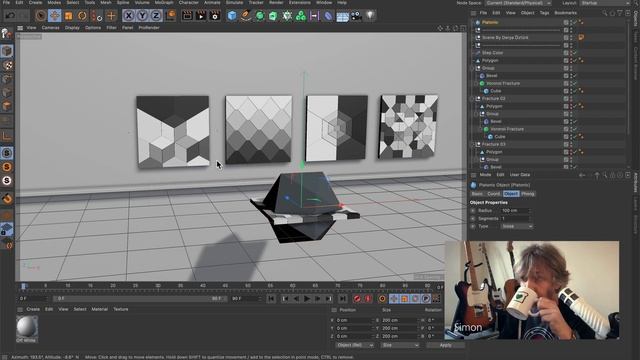Select the Rotate tool
This screenshot has width=640, height=360.
pos(82,16)
